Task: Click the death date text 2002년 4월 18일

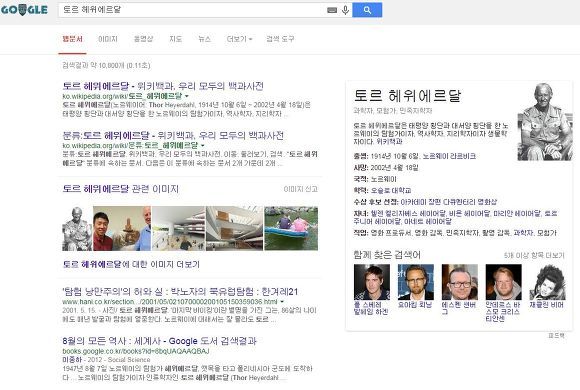Action: click(x=394, y=168)
